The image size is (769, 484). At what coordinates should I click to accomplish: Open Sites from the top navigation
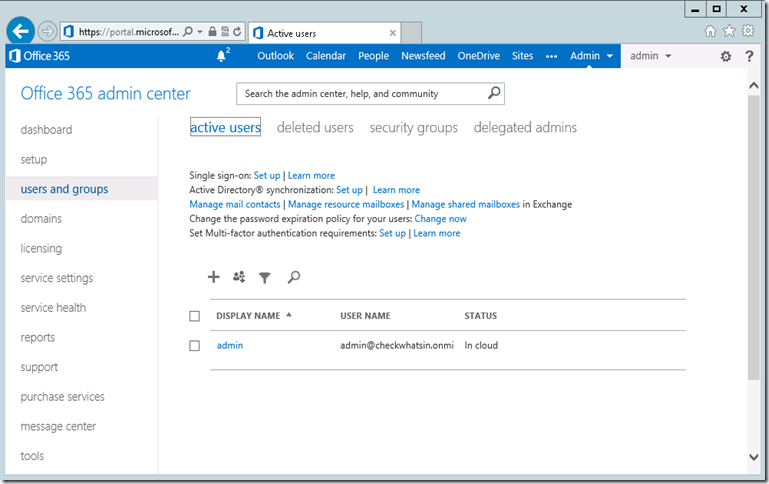click(522, 56)
